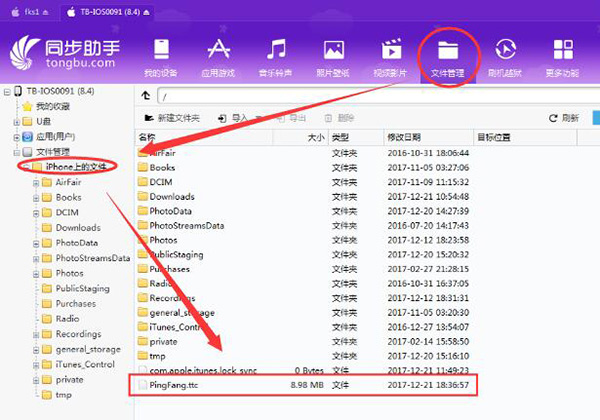Open 视频影片 videos section
The width and height of the screenshot is (600, 420).
[390, 57]
